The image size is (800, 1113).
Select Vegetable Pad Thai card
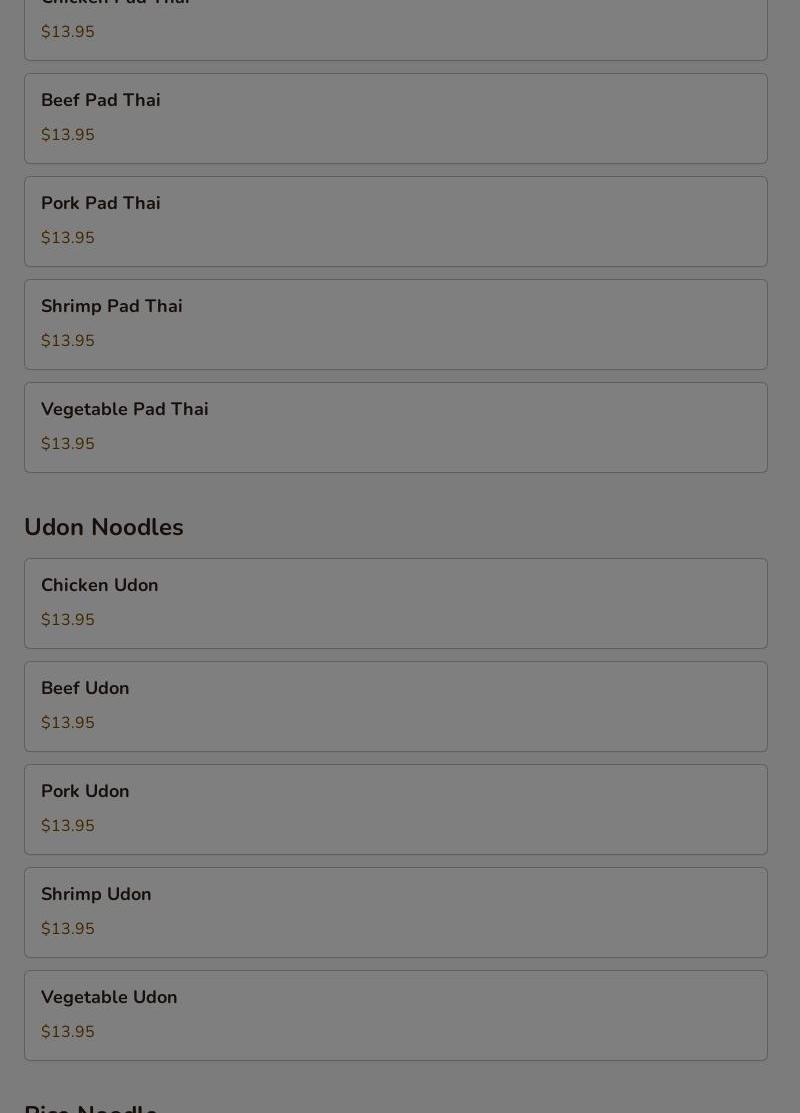coord(395,427)
